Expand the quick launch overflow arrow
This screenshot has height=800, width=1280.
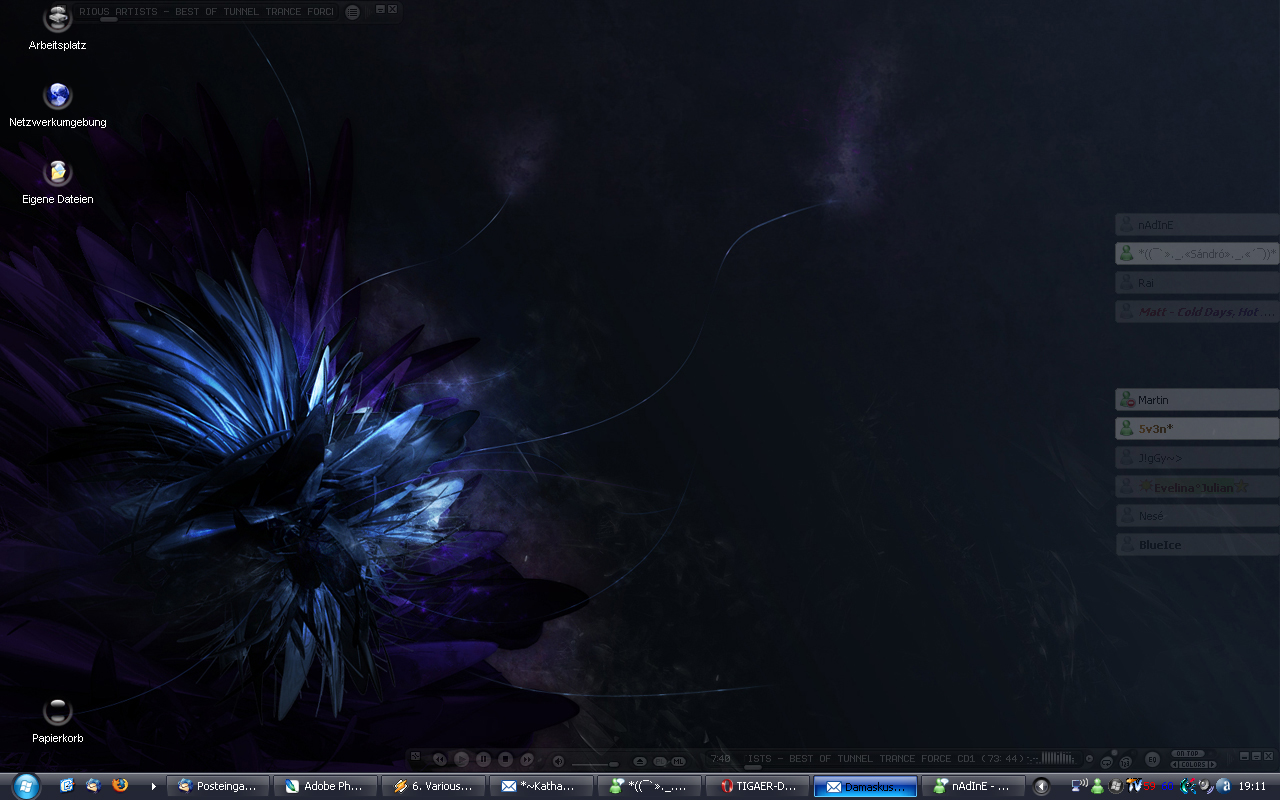point(153,787)
